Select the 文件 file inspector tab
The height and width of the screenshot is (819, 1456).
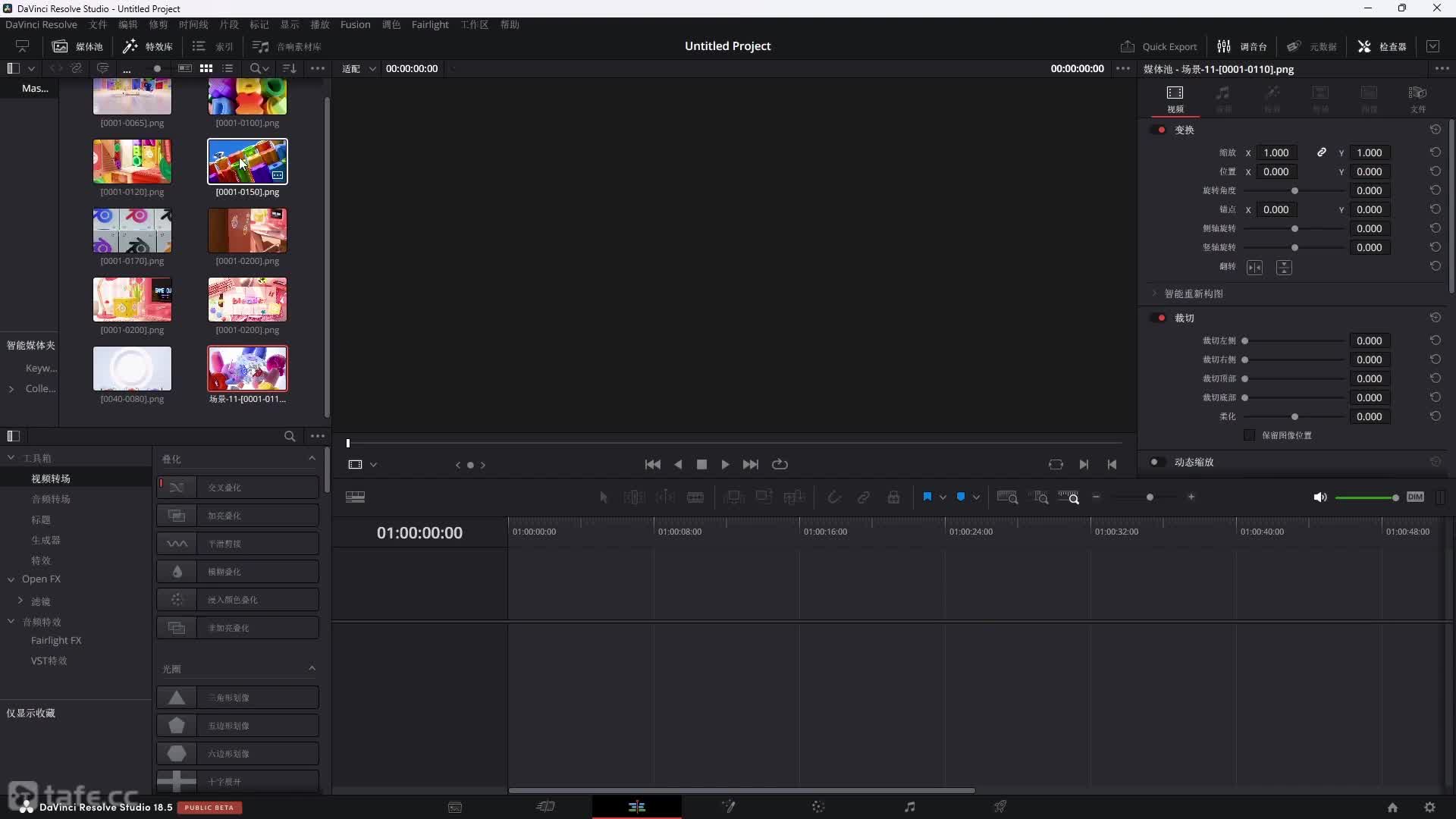1417,99
